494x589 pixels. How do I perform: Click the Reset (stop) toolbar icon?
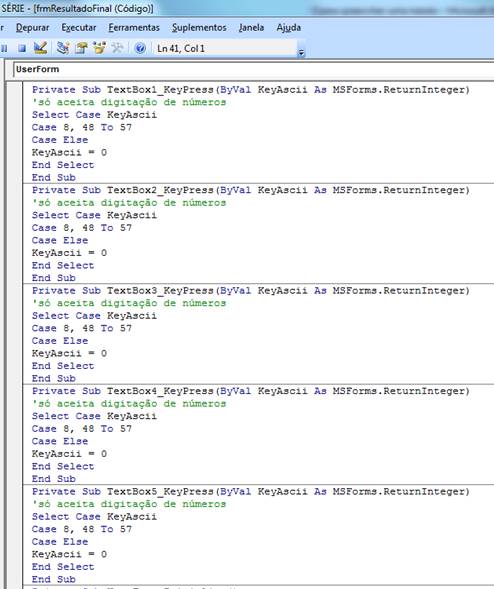[22, 48]
